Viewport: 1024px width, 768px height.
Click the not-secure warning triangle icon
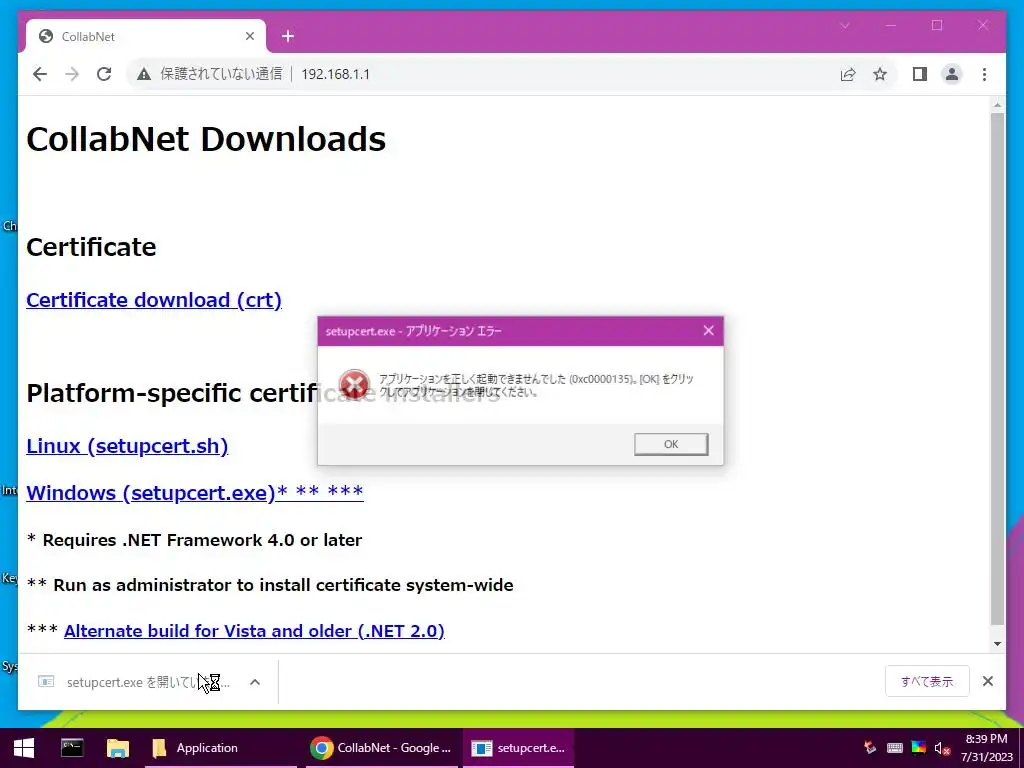tap(144, 74)
